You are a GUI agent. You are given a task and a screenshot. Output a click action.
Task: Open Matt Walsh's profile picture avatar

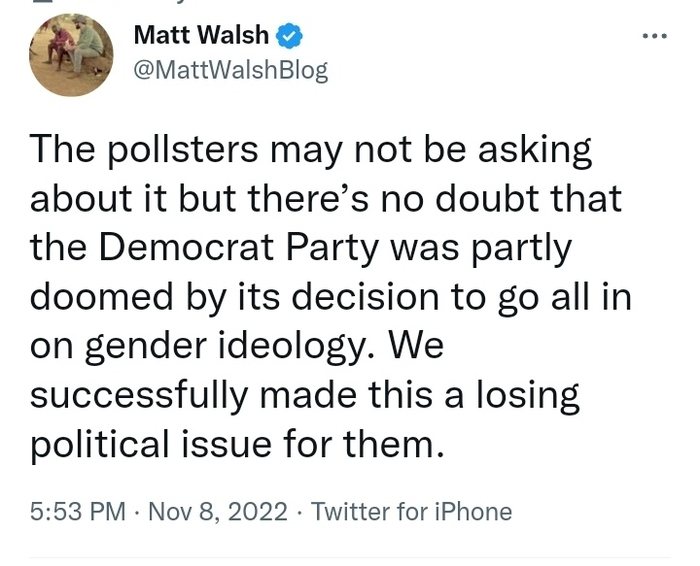coord(70,55)
